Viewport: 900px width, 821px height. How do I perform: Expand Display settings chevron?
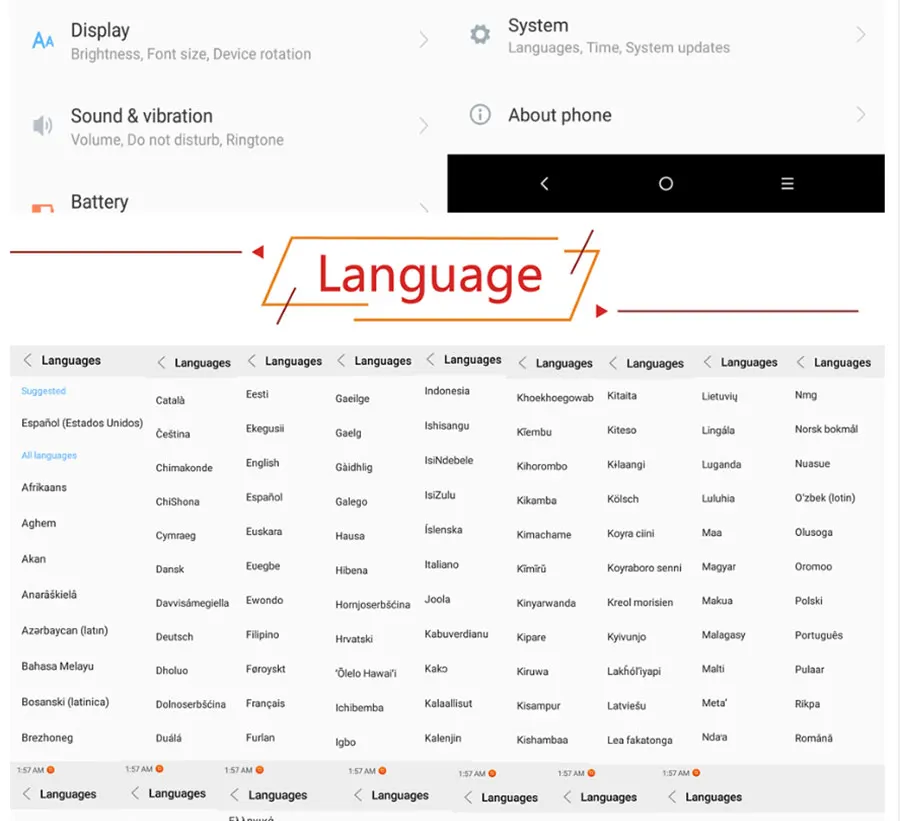424,40
